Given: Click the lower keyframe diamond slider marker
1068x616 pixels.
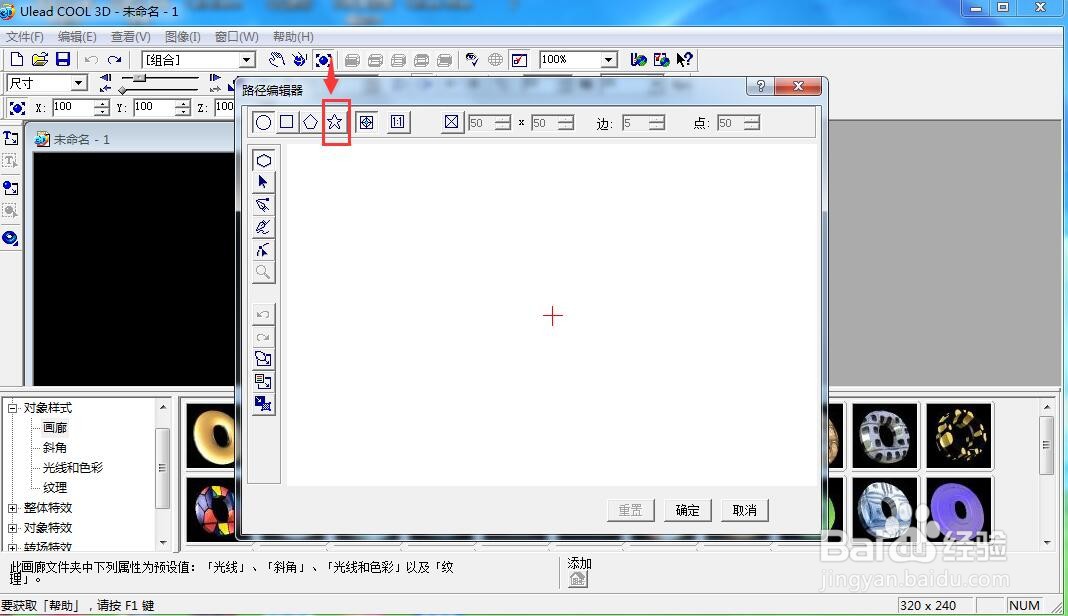Looking at the screenshot, I should tap(123, 91).
